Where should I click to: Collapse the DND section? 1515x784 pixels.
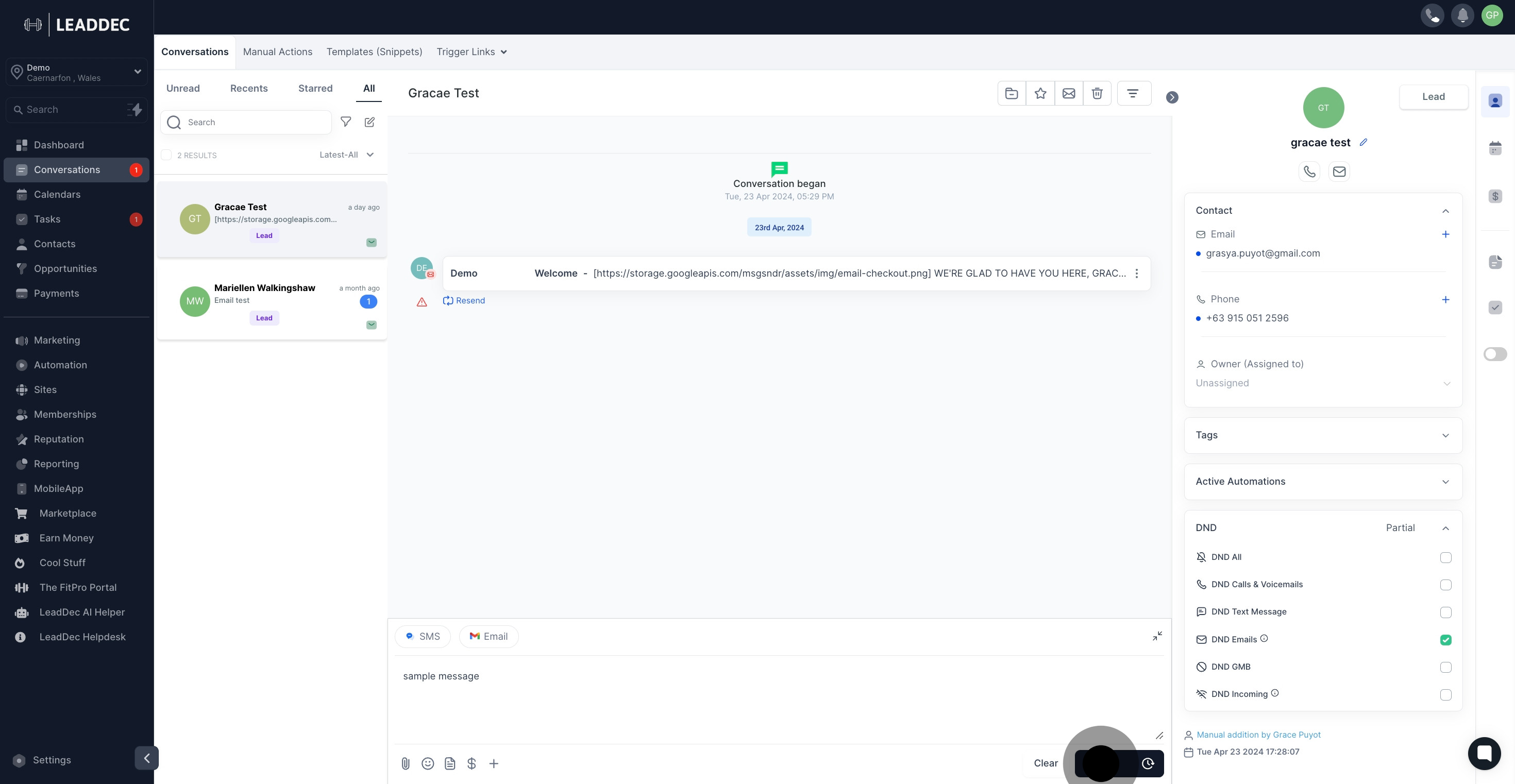click(x=1445, y=528)
